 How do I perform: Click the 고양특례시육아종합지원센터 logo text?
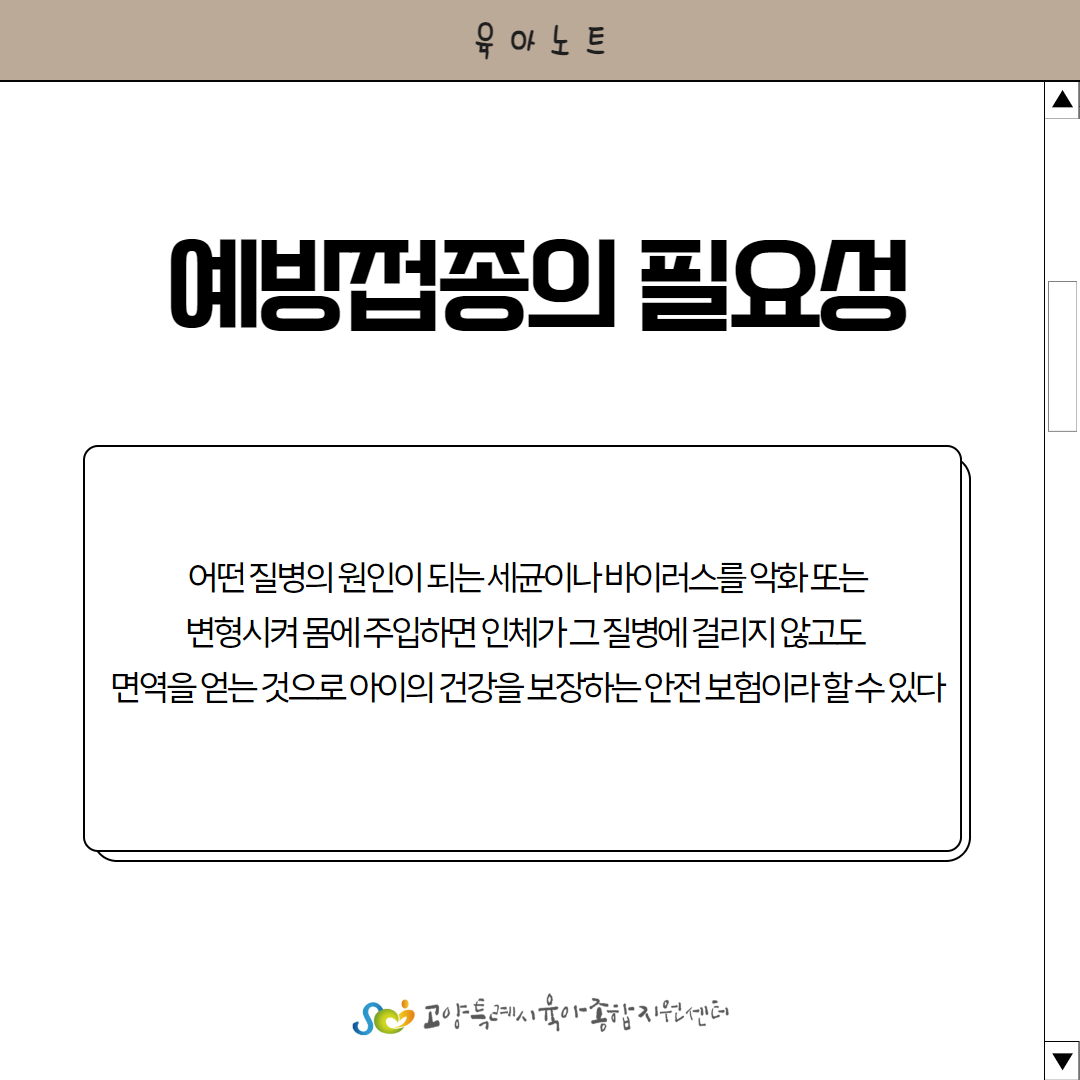click(x=576, y=1012)
